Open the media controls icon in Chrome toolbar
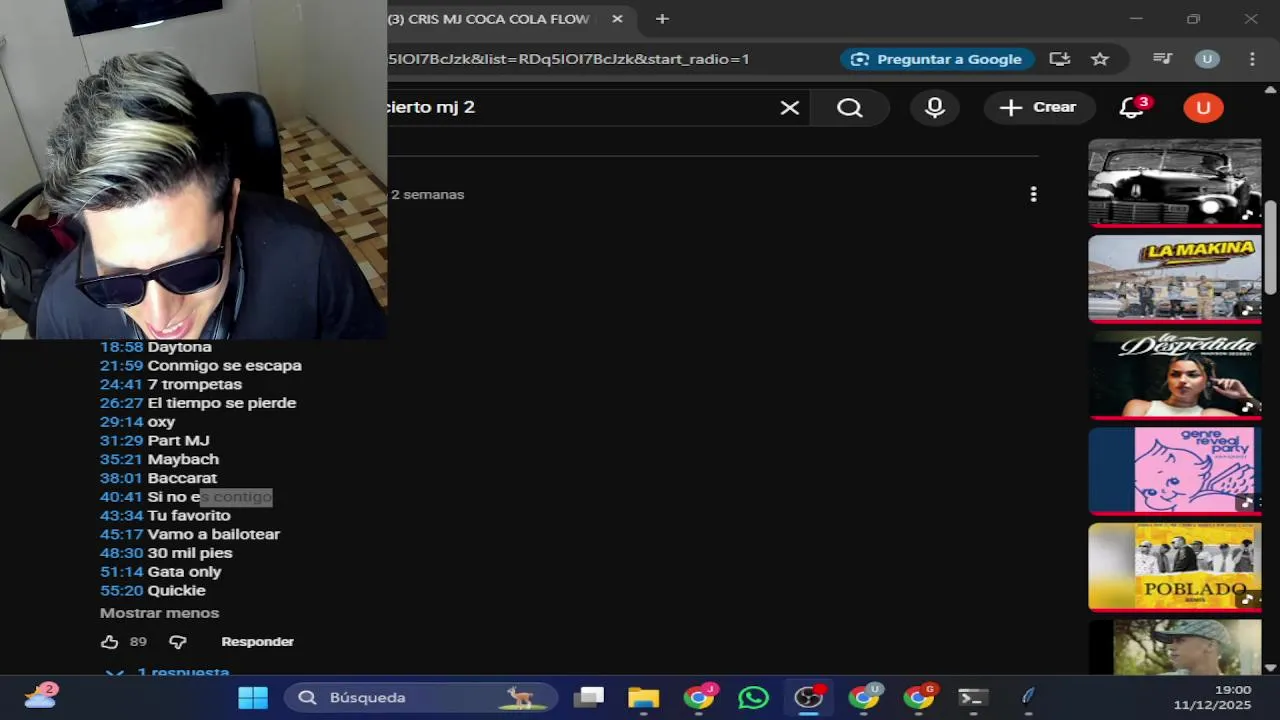 (1162, 59)
